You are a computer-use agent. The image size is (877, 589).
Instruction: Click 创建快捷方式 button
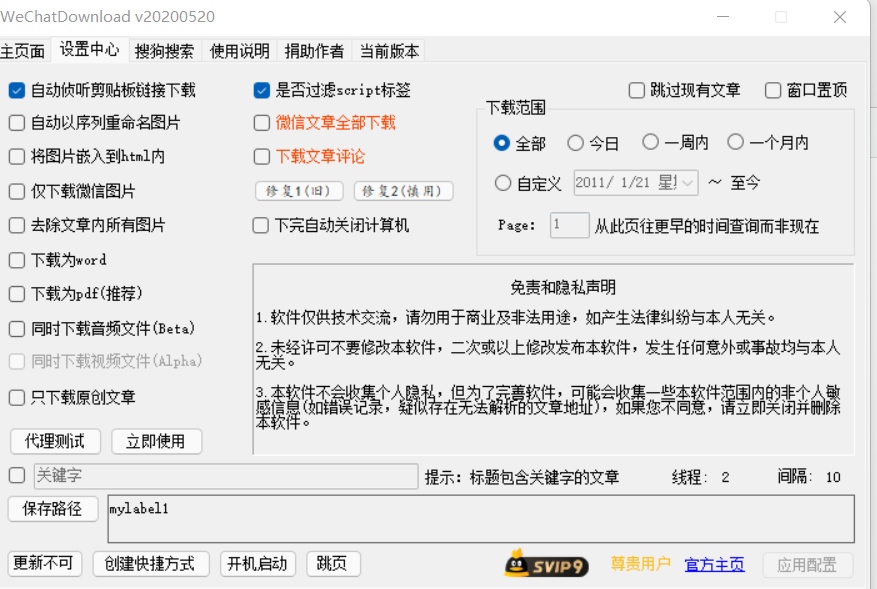(151, 564)
